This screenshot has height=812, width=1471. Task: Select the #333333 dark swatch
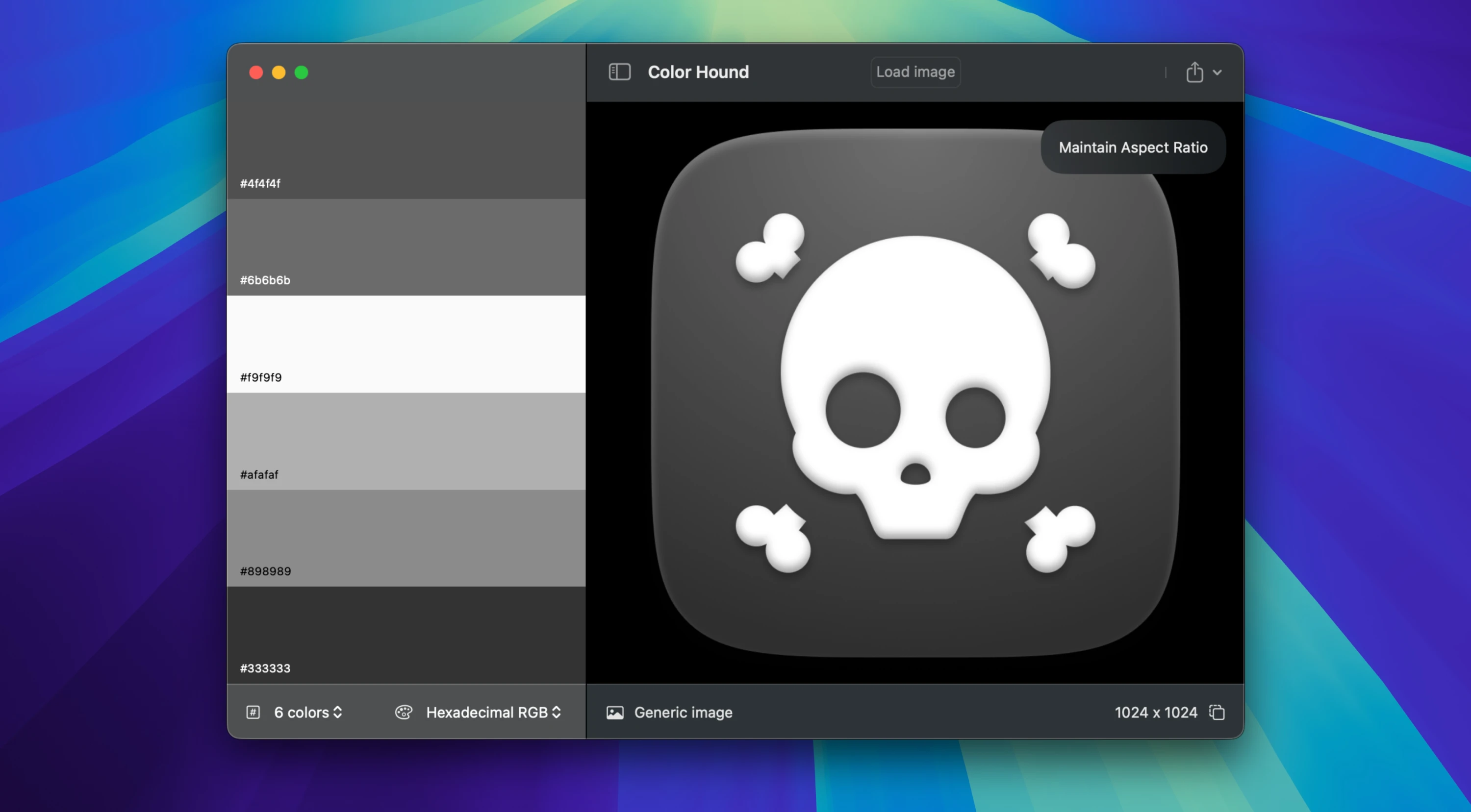pos(406,635)
